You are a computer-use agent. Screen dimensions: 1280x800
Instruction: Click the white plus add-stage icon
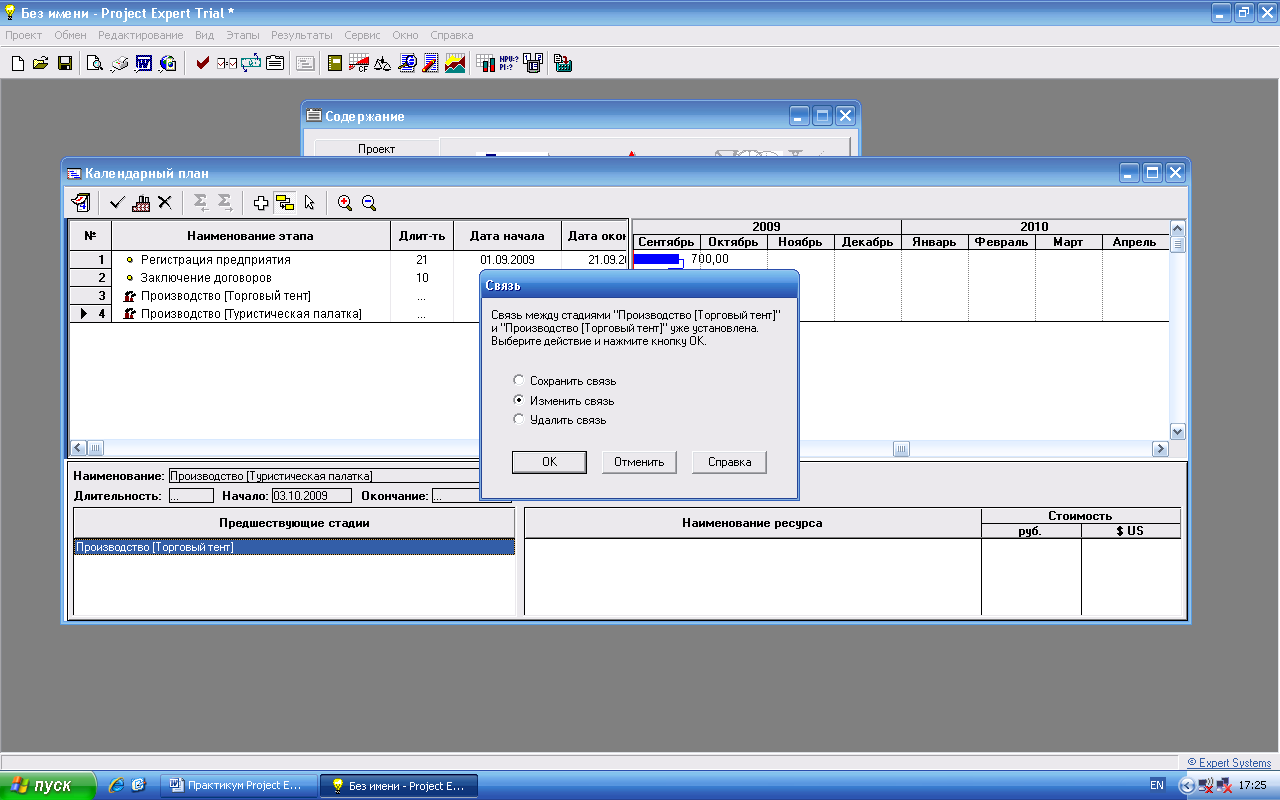261,202
